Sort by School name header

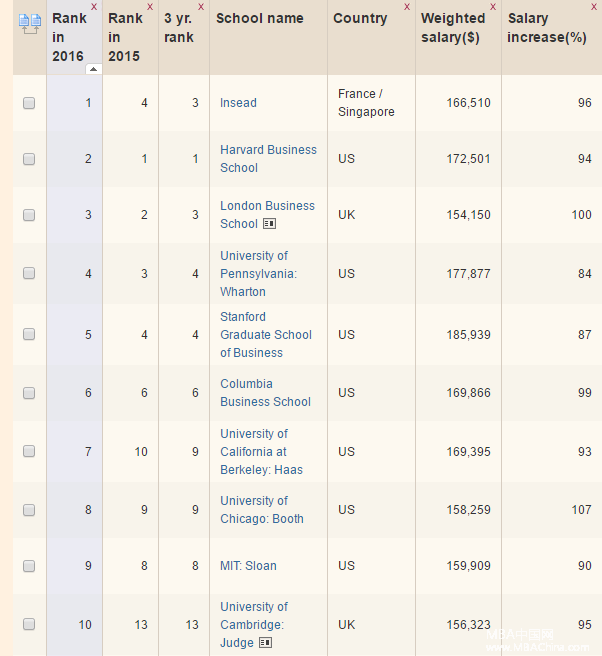coord(260,18)
